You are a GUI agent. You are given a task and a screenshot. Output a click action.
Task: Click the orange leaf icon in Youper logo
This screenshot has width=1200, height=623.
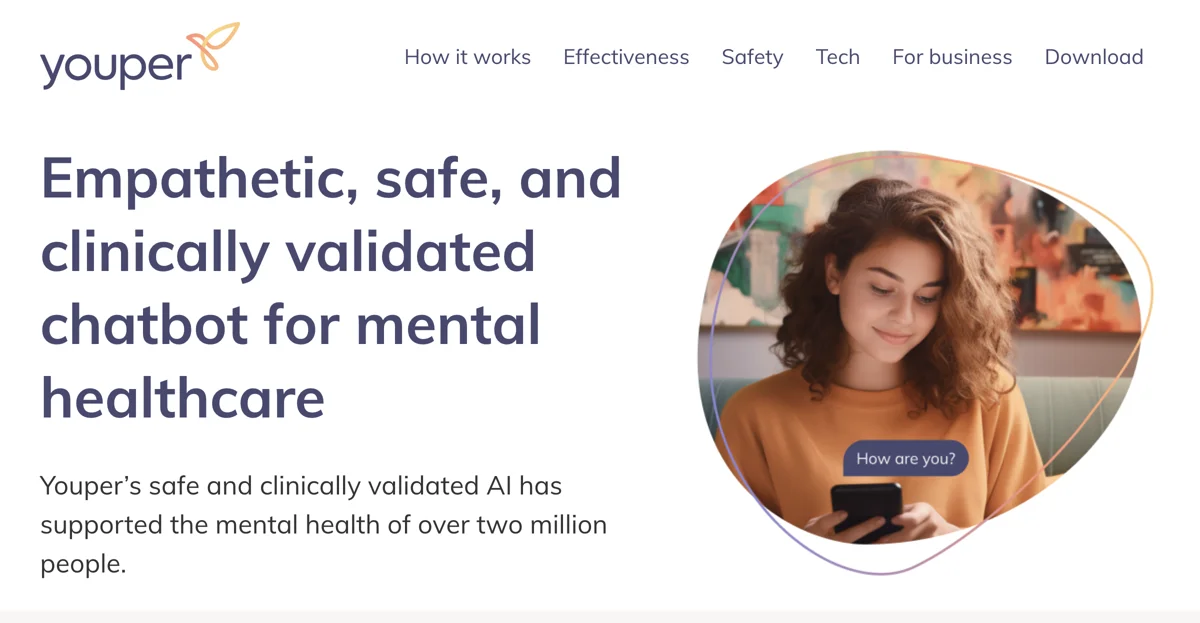pyautogui.click(x=213, y=46)
